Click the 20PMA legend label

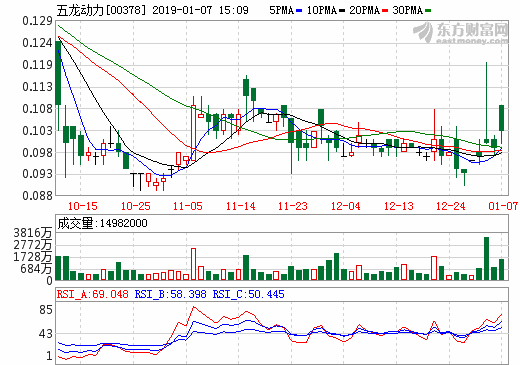(x=364, y=10)
